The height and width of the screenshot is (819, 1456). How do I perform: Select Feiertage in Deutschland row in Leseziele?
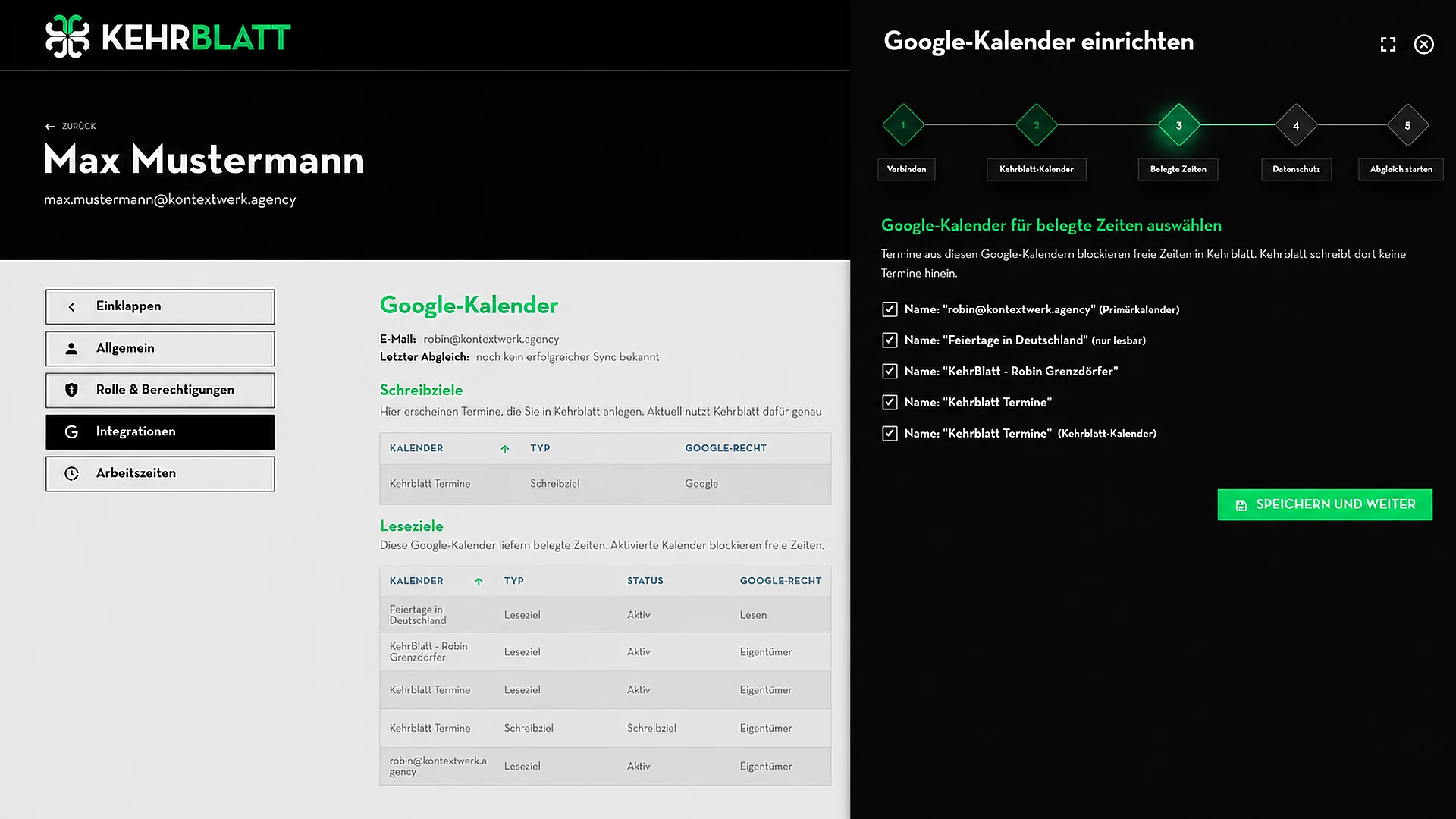point(605,615)
